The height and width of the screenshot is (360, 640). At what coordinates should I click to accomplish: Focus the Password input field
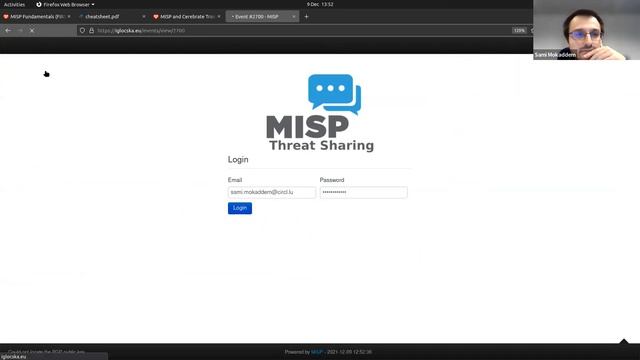[363, 192]
